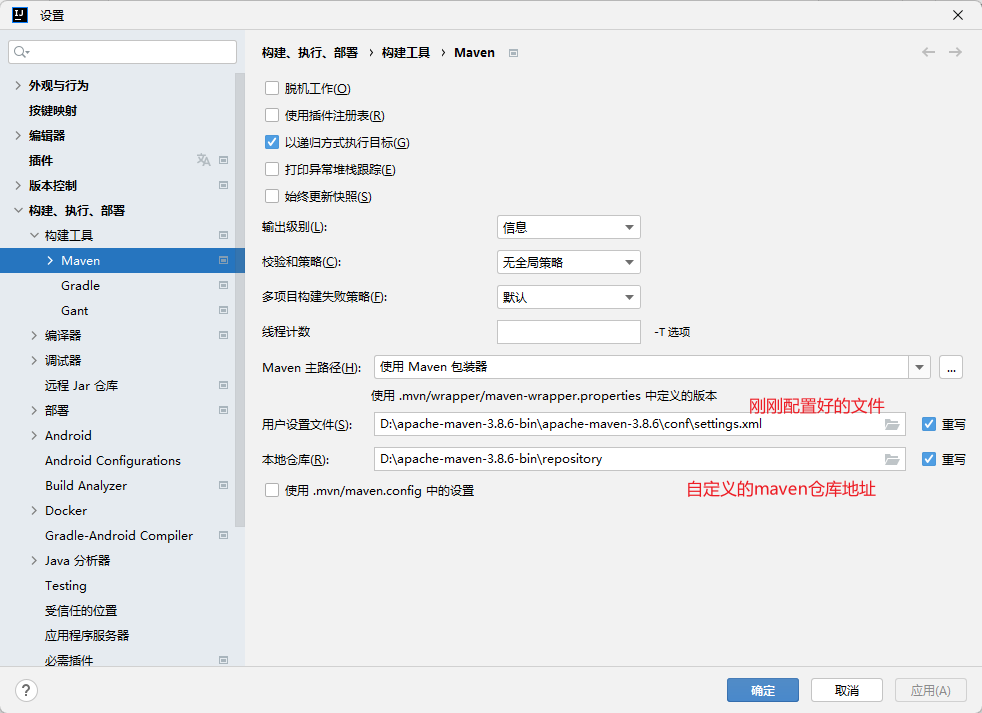Expand the 编译器 tree node
The height and width of the screenshot is (713, 982).
point(33,335)
